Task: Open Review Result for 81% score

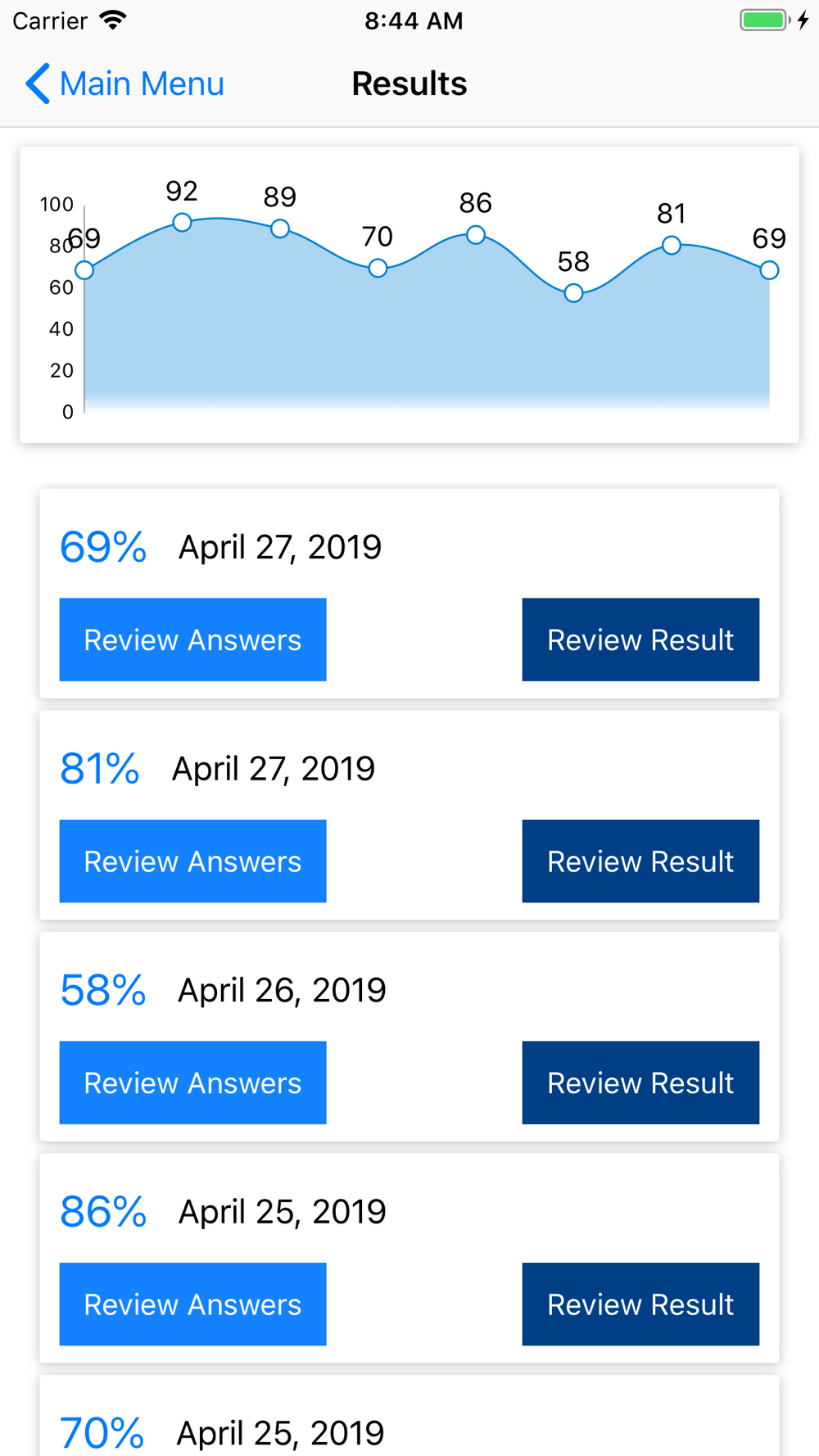Action: pyautogui.click(x=640, y=861)
